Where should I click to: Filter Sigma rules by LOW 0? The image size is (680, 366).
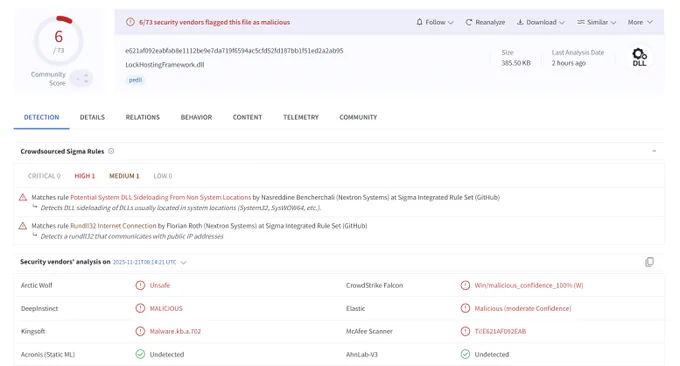tap(163, 176)
